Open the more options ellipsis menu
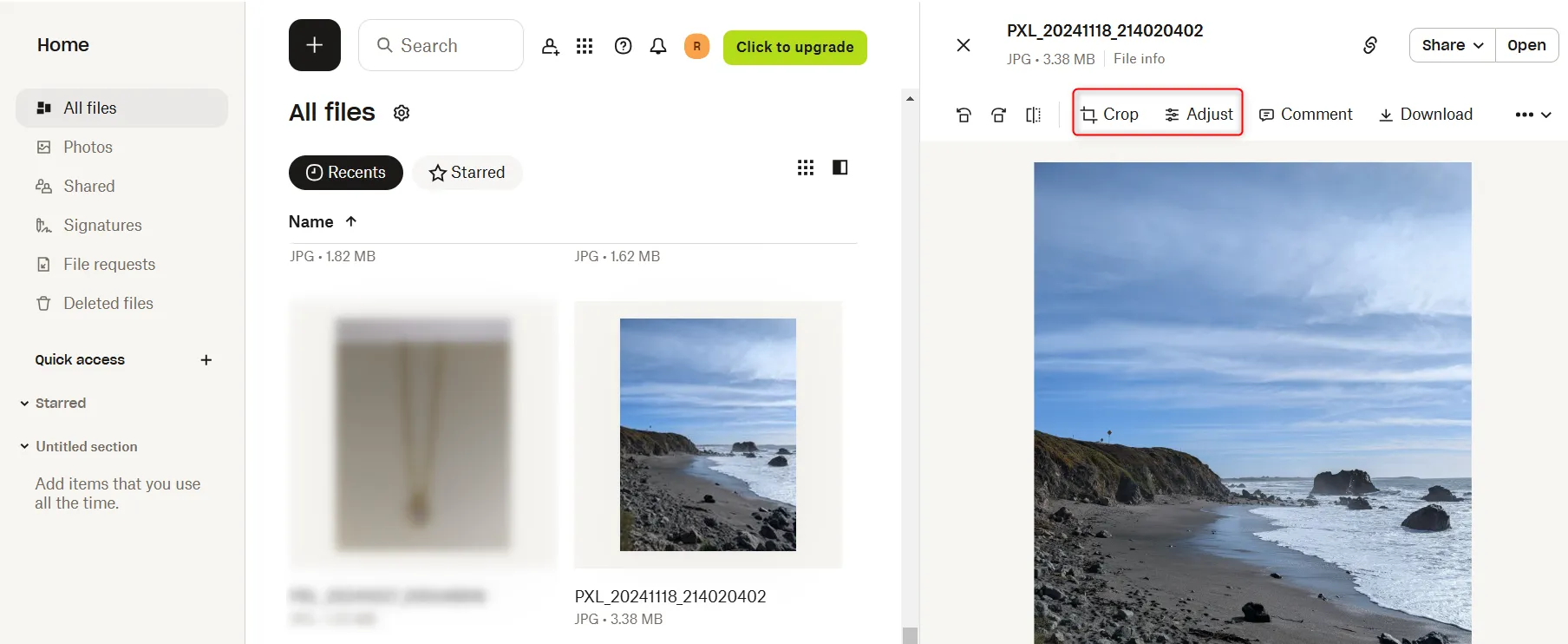This screenshot has width=1568, height=644. pos(1533,115)
